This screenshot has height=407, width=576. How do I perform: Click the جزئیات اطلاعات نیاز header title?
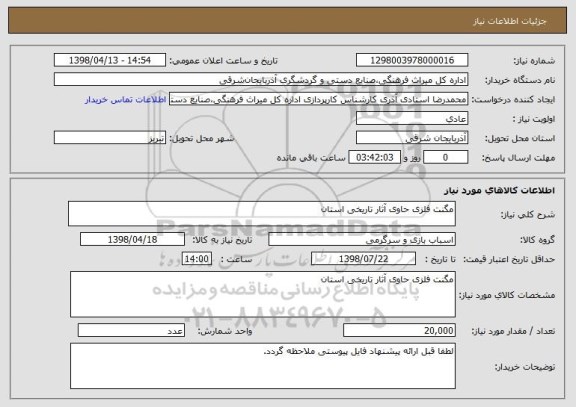click(x=510, y=21)
